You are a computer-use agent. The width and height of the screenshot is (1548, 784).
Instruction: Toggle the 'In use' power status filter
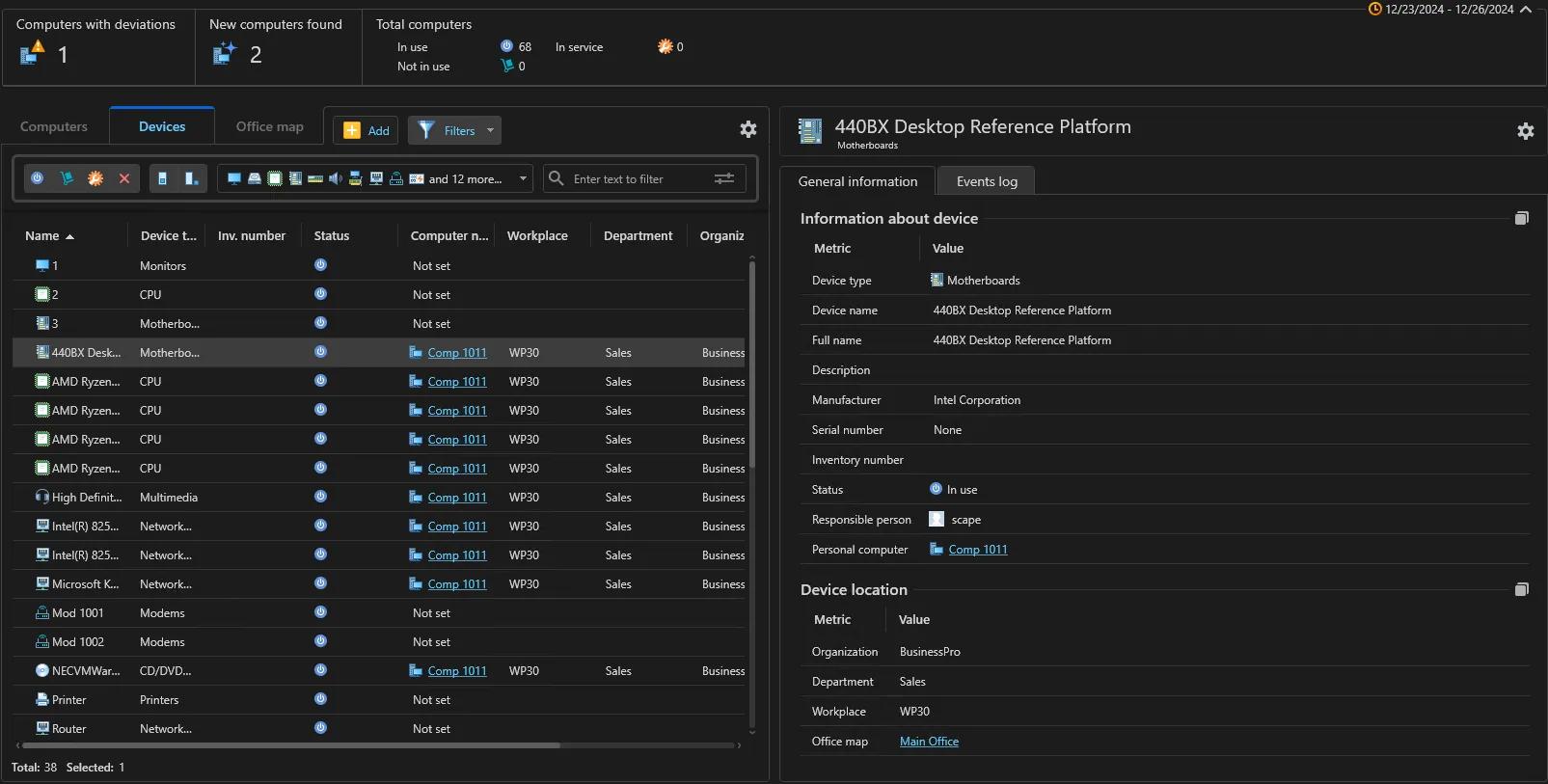[38, 178]
